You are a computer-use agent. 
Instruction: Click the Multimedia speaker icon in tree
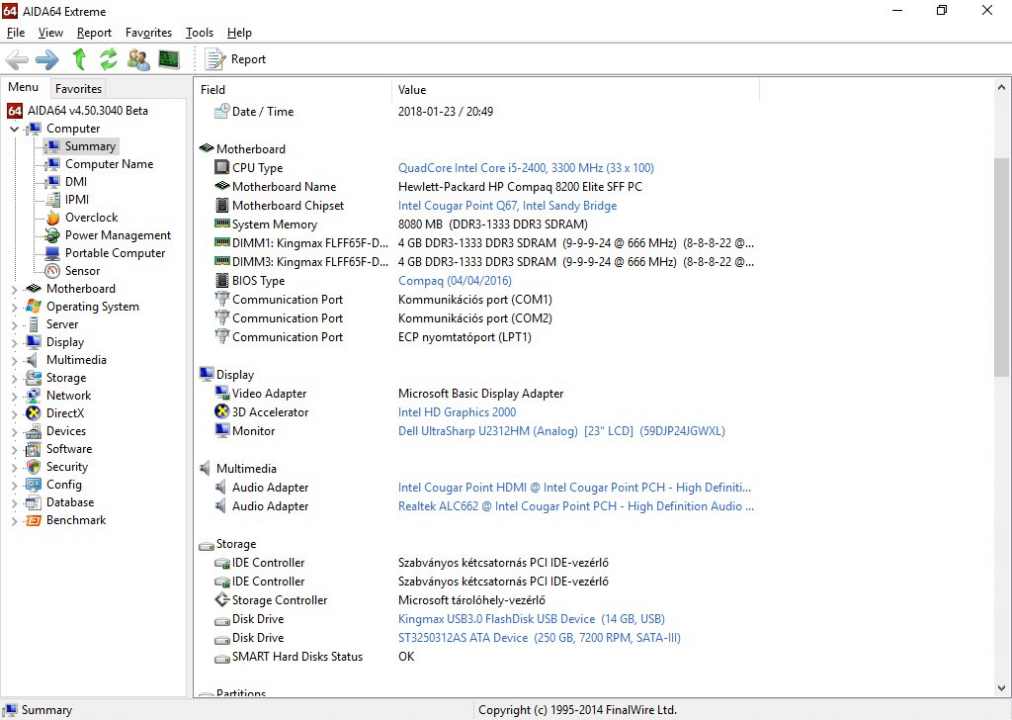[33, 360]
